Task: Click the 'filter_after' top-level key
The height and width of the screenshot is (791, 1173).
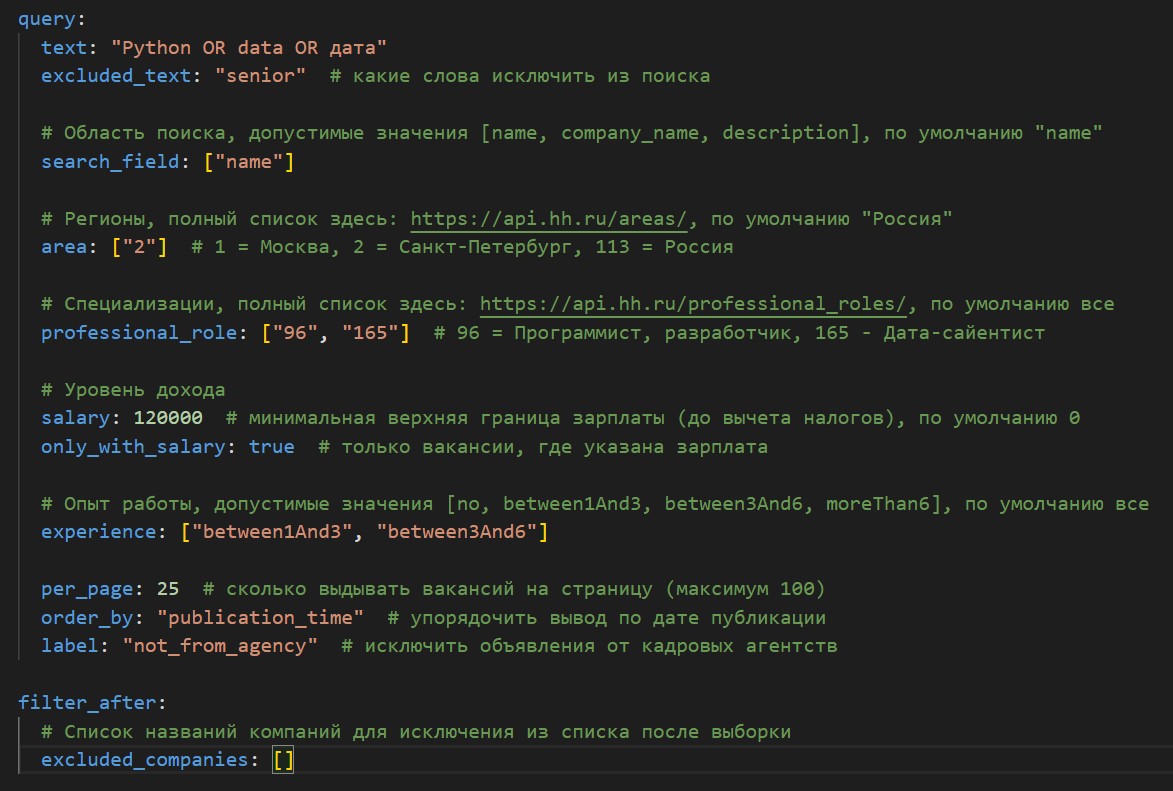Action: click(87, 703)
